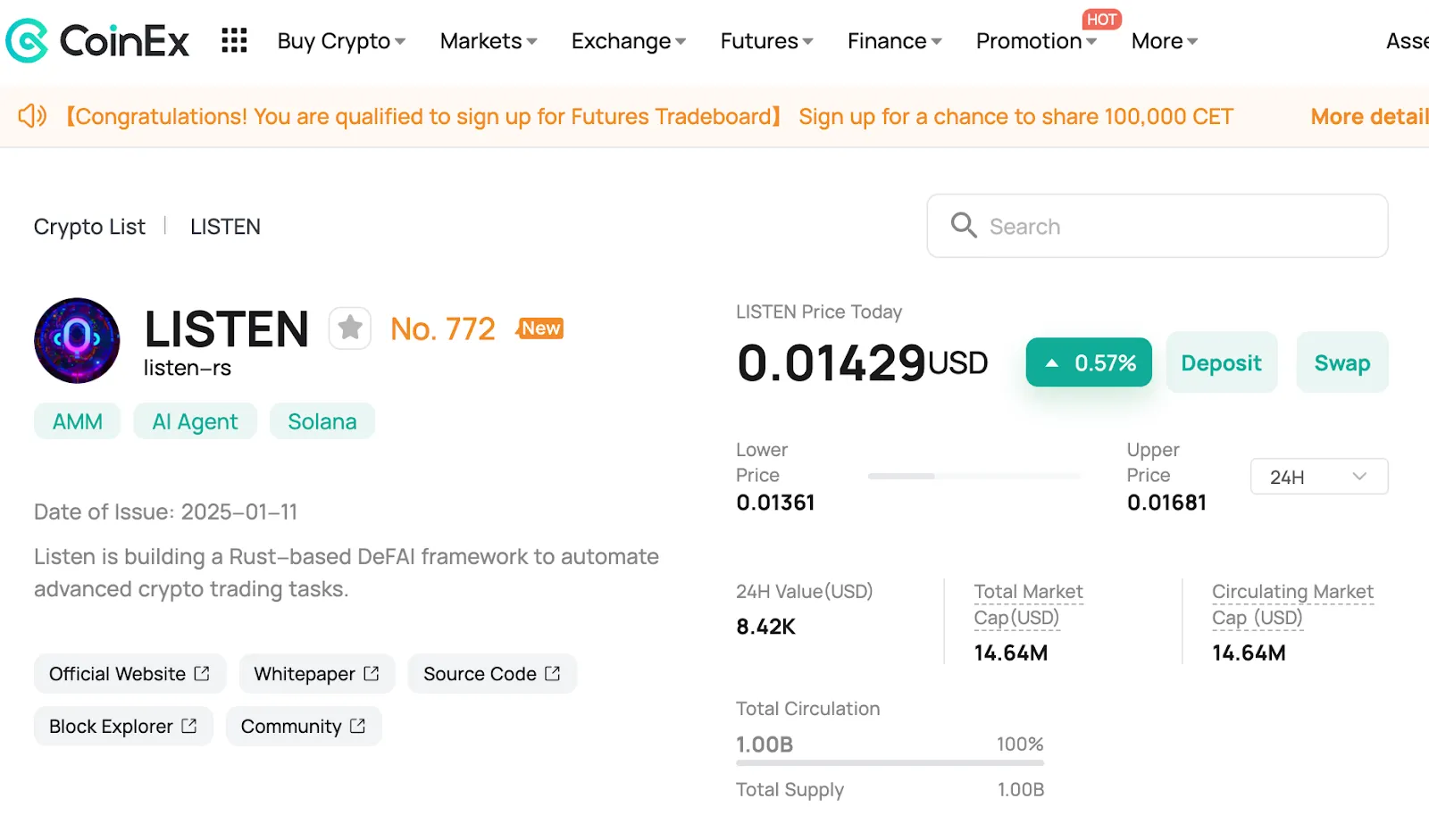Image resolution: width=1429 pixels, height=840 pixels.
Task: Expand the Markets dropdown menu
Action: pyautogui.click(x=489, y=41)
